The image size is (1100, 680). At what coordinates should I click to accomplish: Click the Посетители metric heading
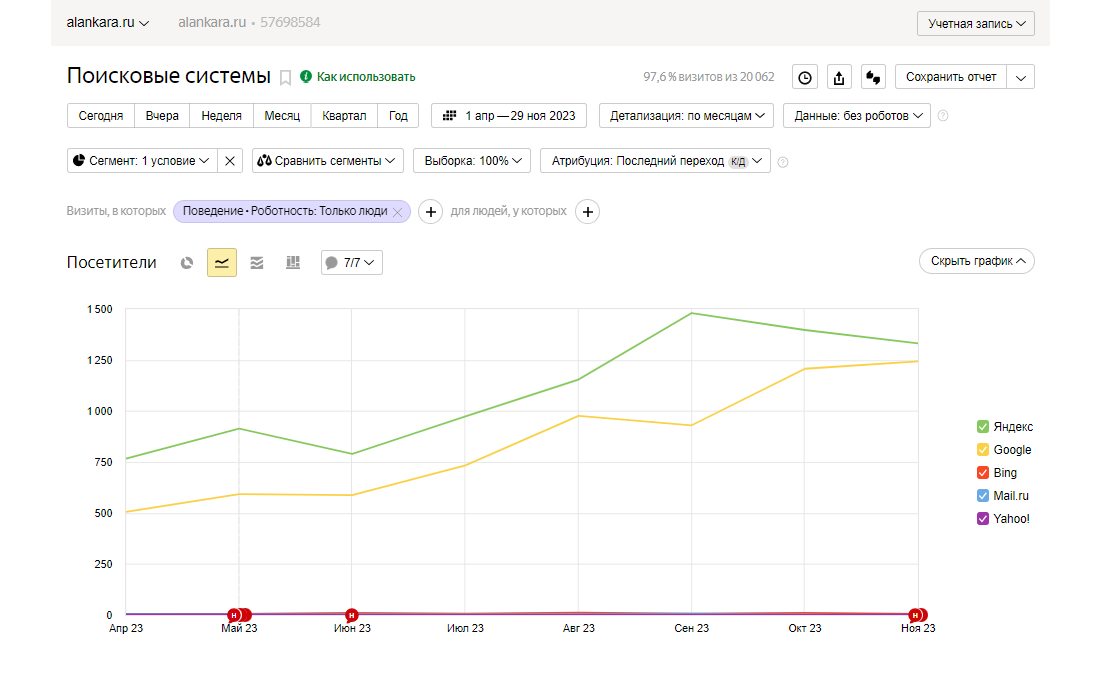point(112,262)
